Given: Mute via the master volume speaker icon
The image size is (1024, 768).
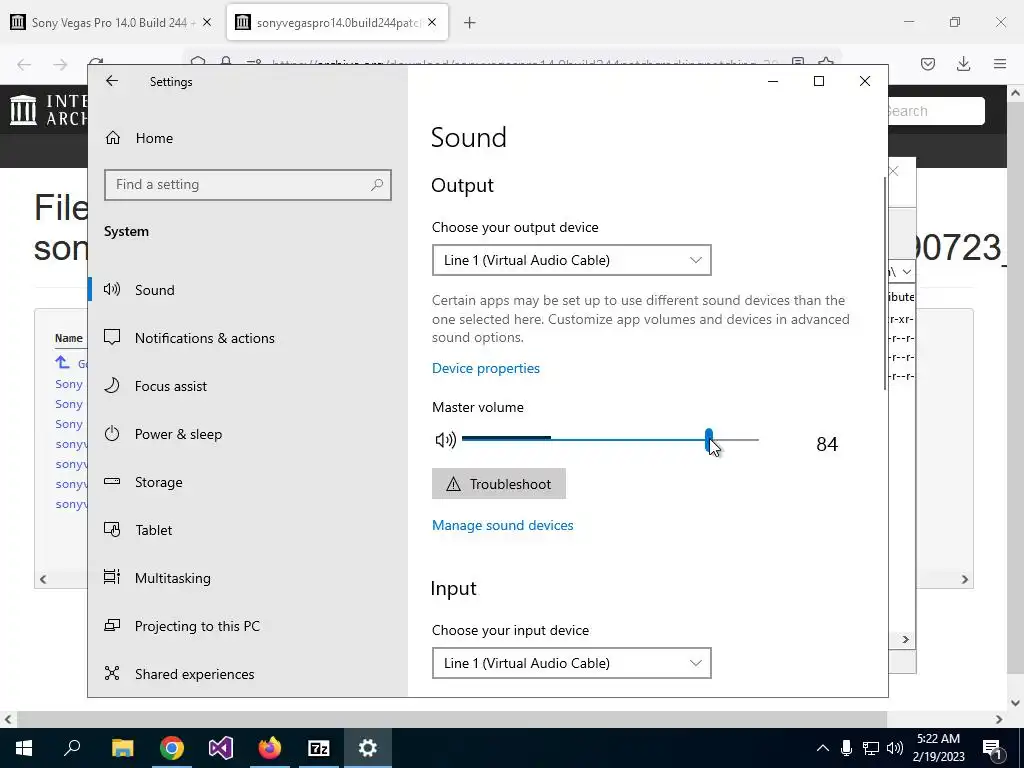Looking at the screenshot, I should (445, 440).
